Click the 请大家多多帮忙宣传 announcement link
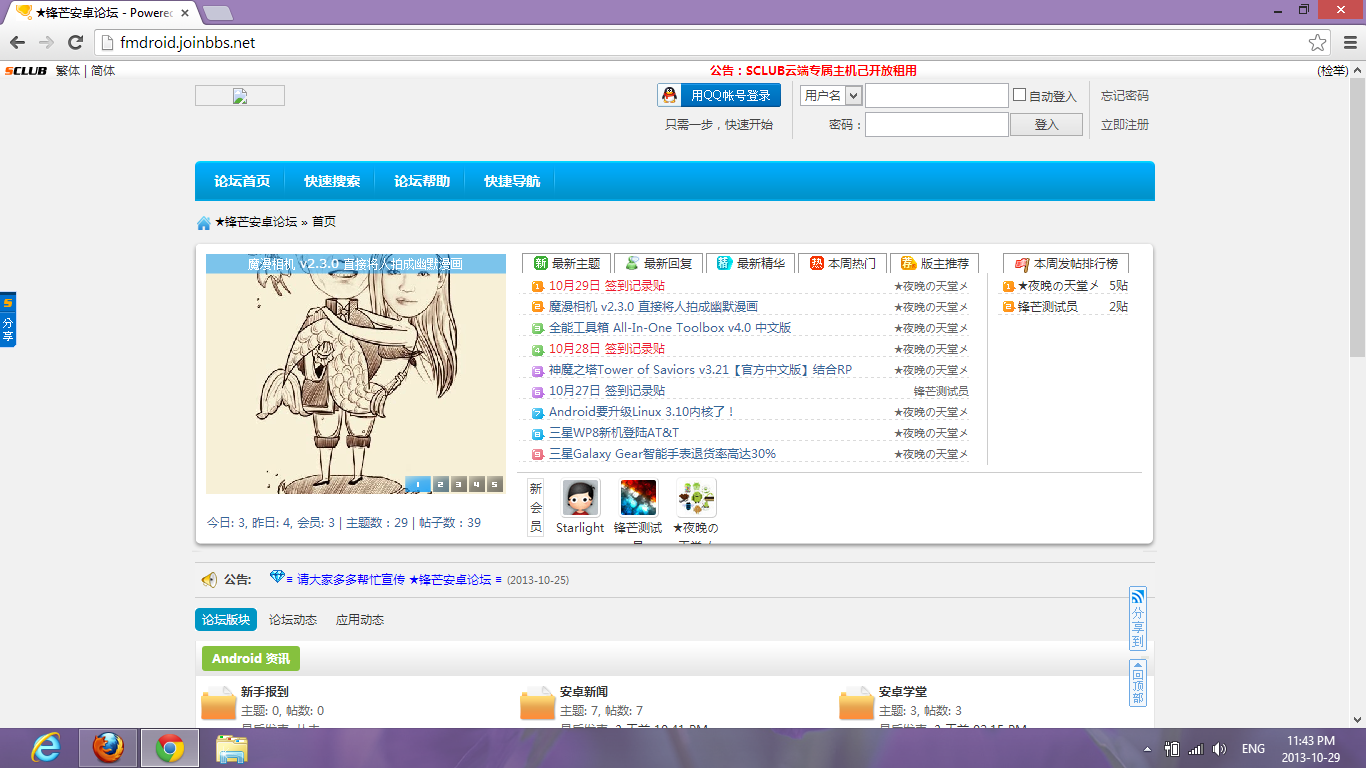1366x768 pixels. pyautogui.click(x=394, y=580)
